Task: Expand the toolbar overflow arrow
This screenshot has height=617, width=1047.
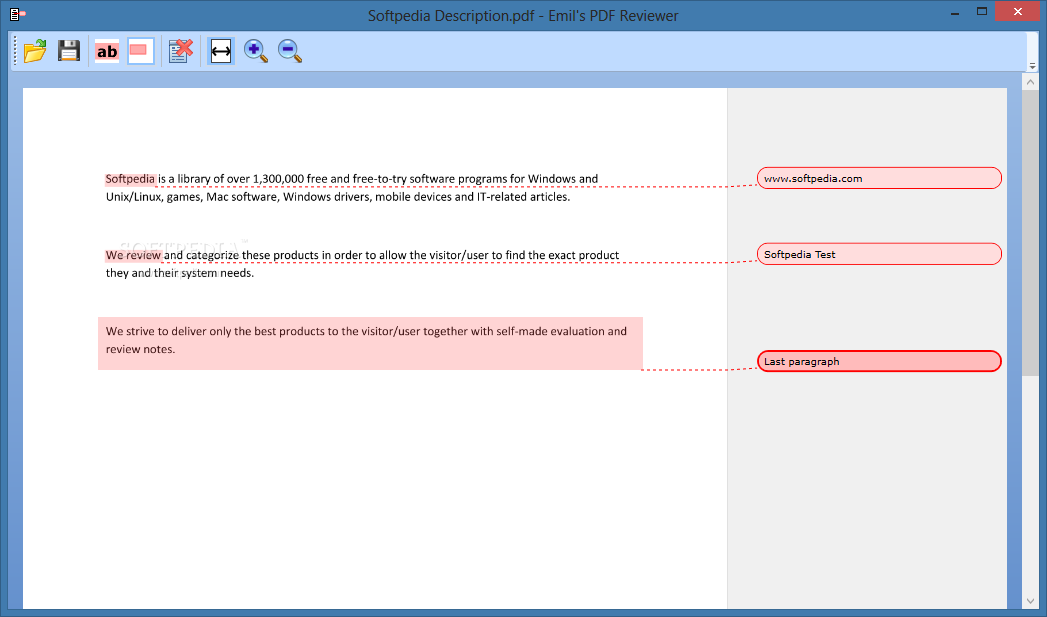Action: click(1032, 66)
